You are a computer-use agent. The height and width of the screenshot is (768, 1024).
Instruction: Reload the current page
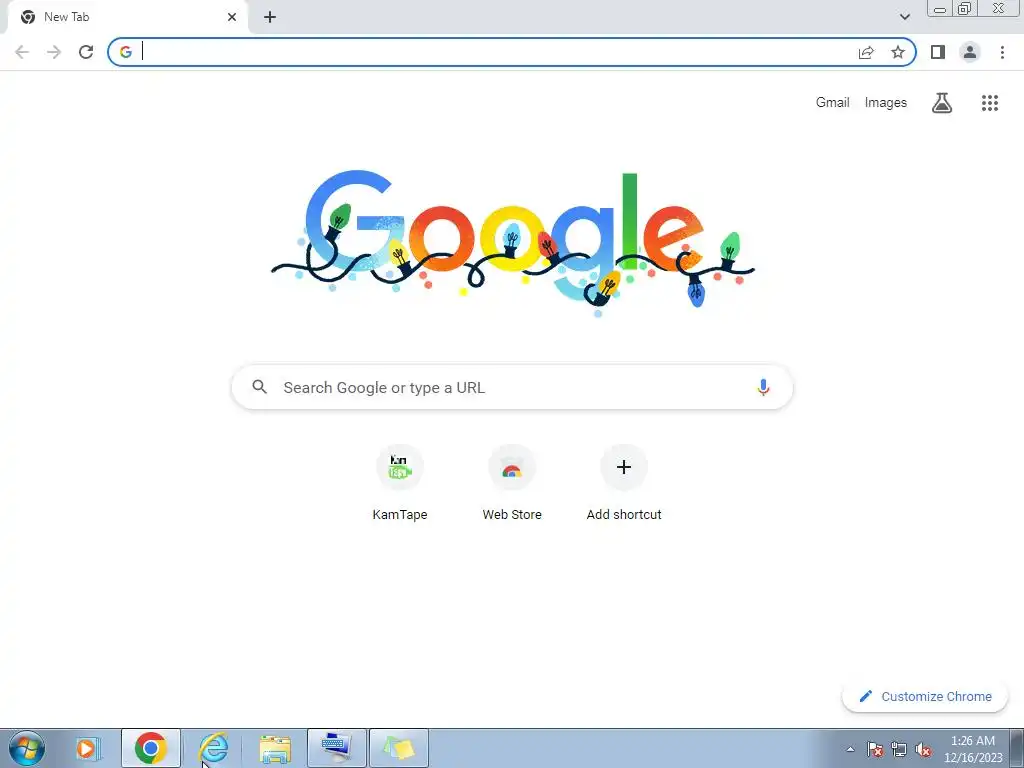(86, 52)
